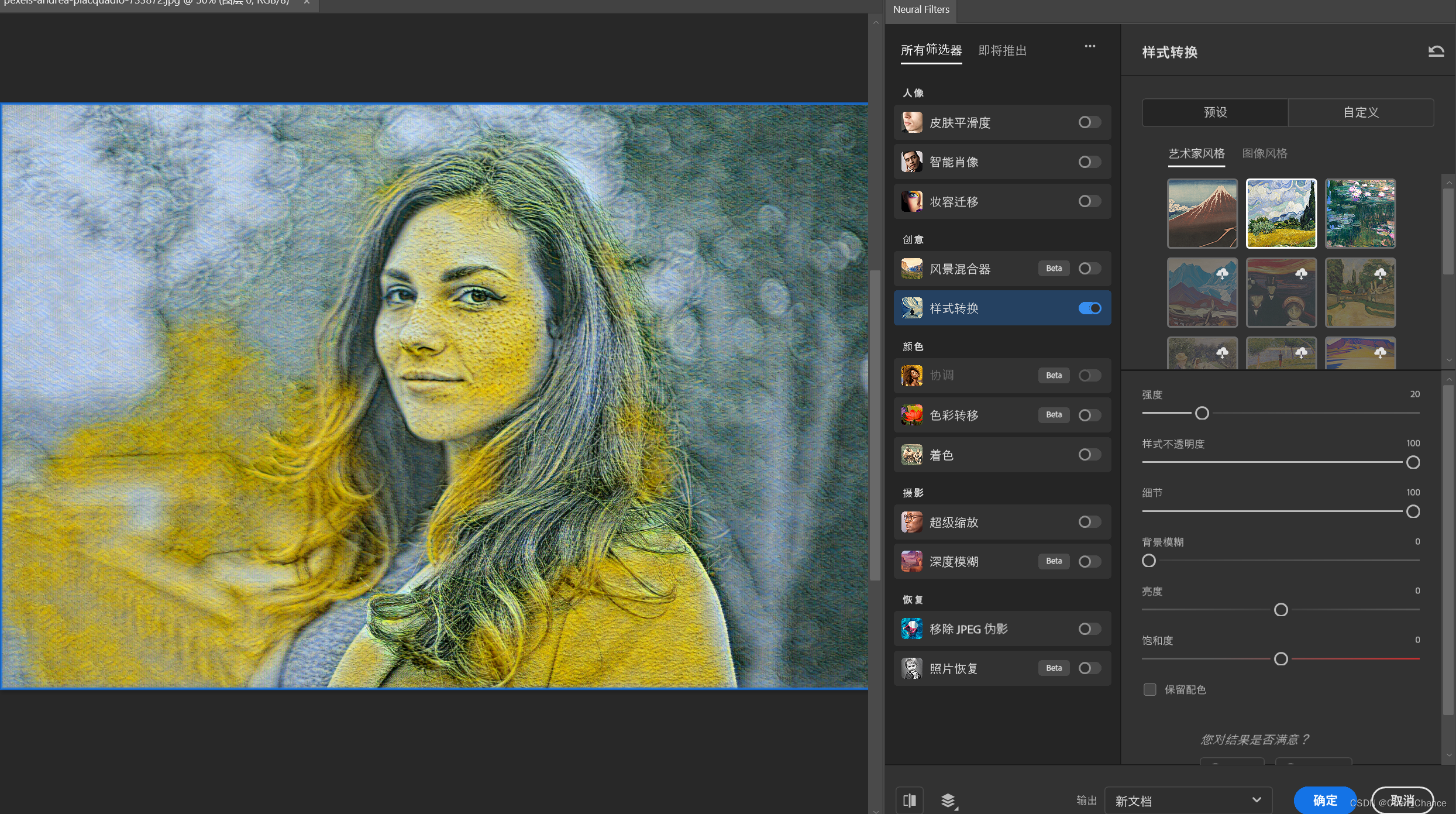Select the 移除 JPEG 伪影 filter icon
This screenshot has width=1456, height=814.
click(x=911, y=628)
